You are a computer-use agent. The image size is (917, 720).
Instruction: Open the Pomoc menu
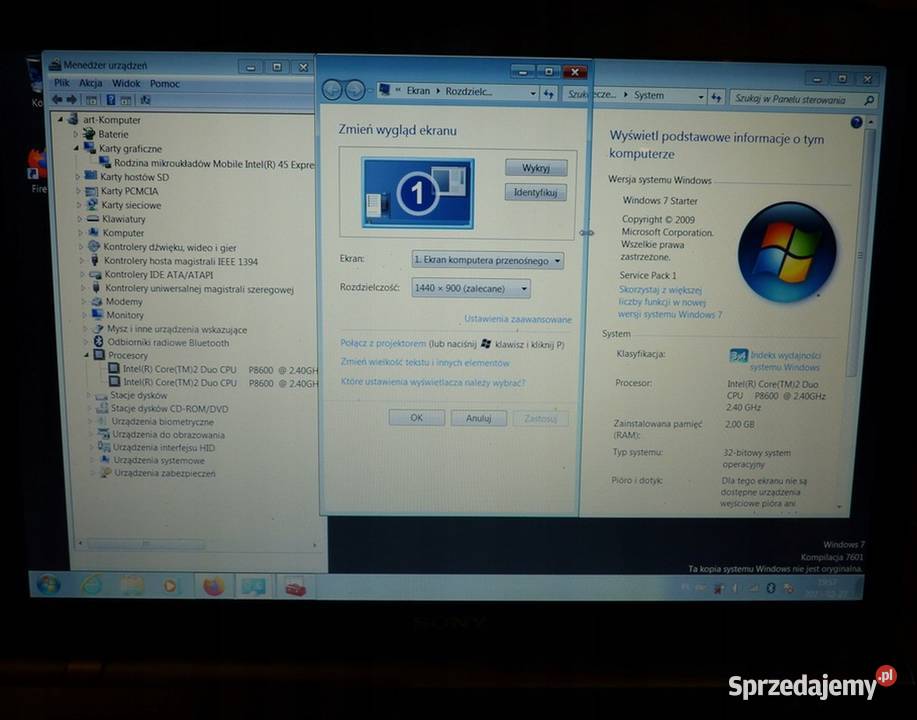164,84
